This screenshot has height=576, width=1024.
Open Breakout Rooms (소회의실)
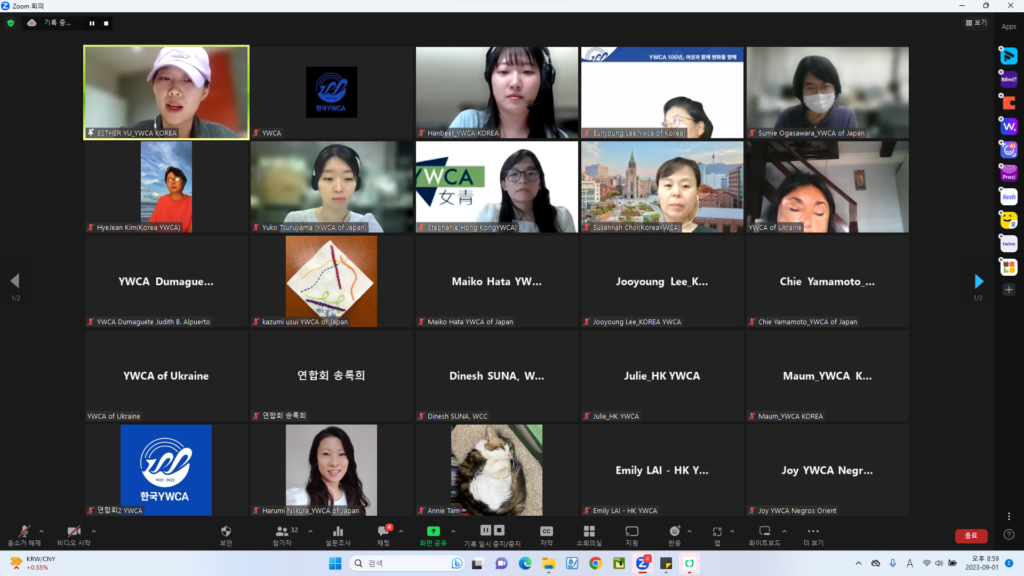[x=589, y=534]
